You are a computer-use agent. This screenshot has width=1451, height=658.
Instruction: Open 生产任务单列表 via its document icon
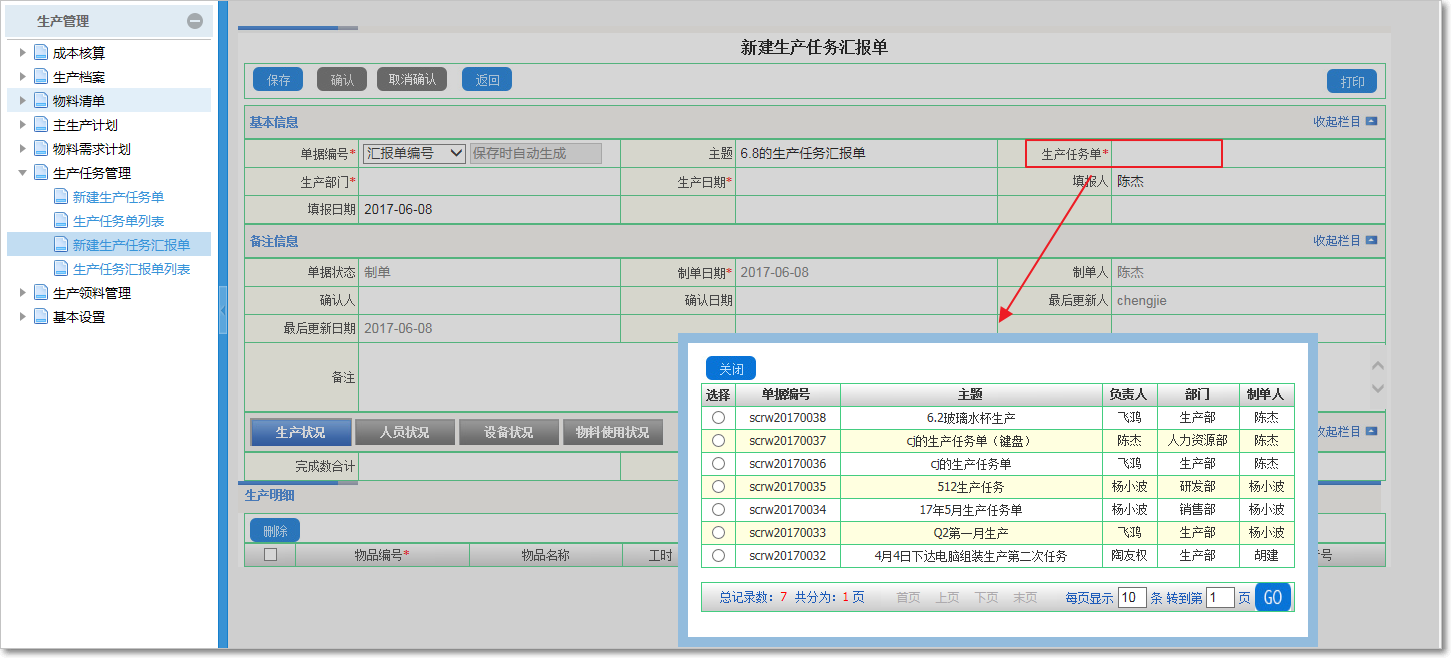[61, 220]
